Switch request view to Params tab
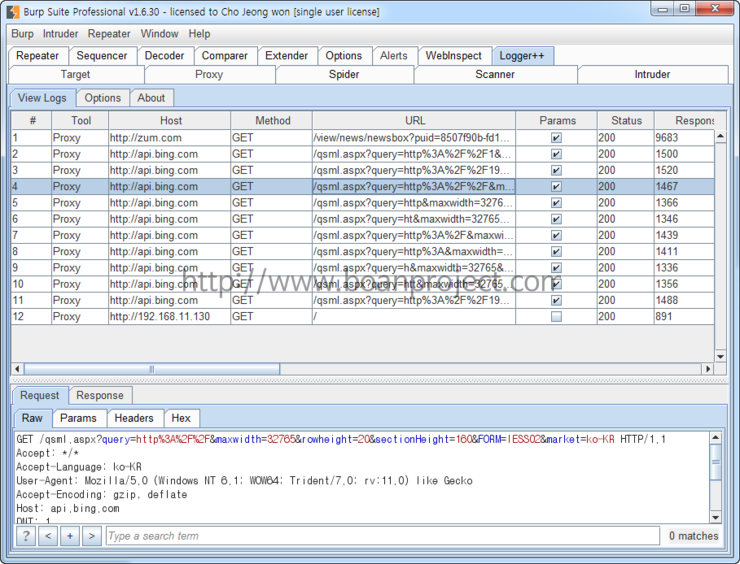The width and height of the screenshot is (740, 564). click(x=78, y=418)
